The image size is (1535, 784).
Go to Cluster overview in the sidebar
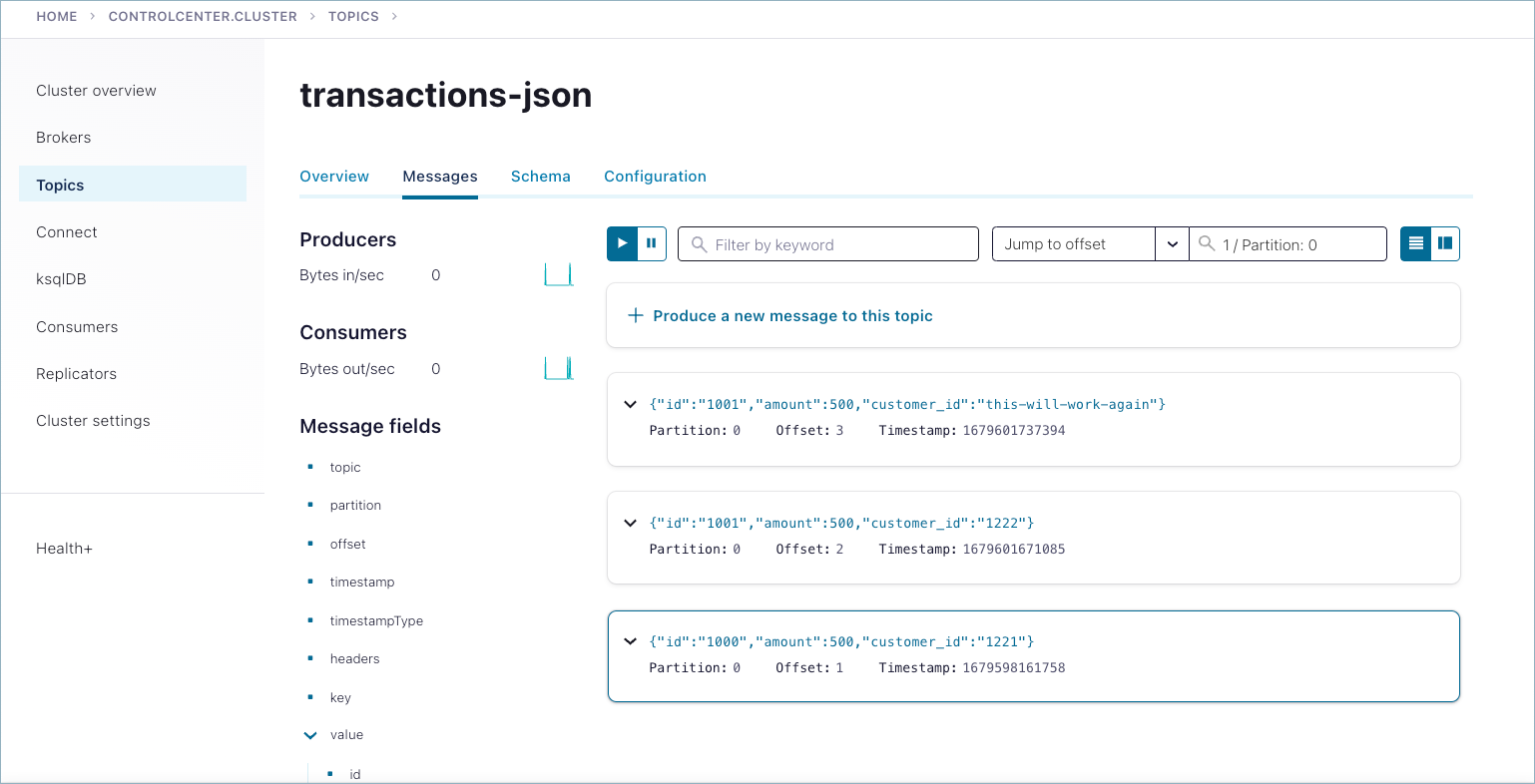click(96, 90)
